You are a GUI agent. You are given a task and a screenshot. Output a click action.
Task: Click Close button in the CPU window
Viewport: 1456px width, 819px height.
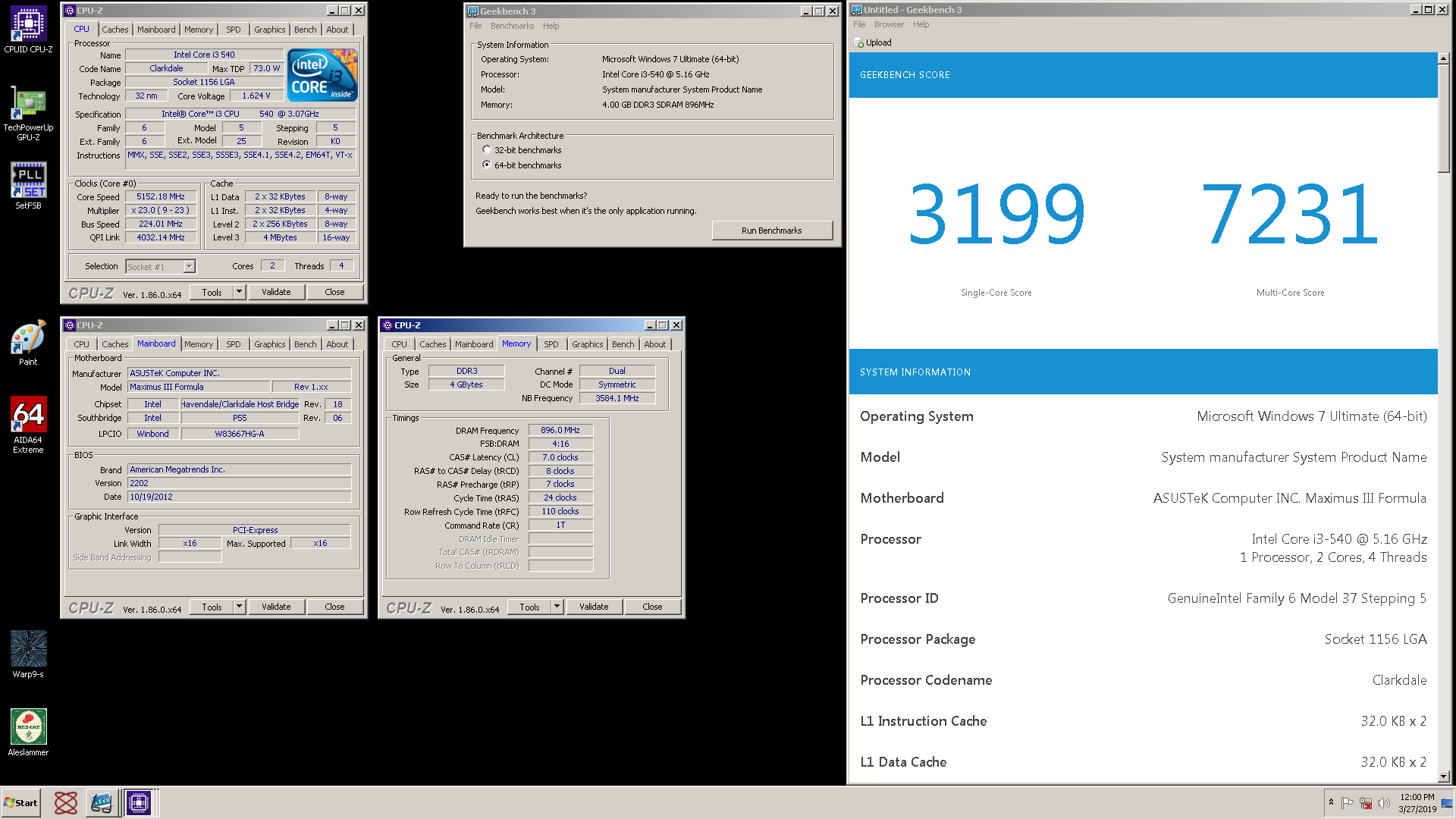(x=334, y=292)
